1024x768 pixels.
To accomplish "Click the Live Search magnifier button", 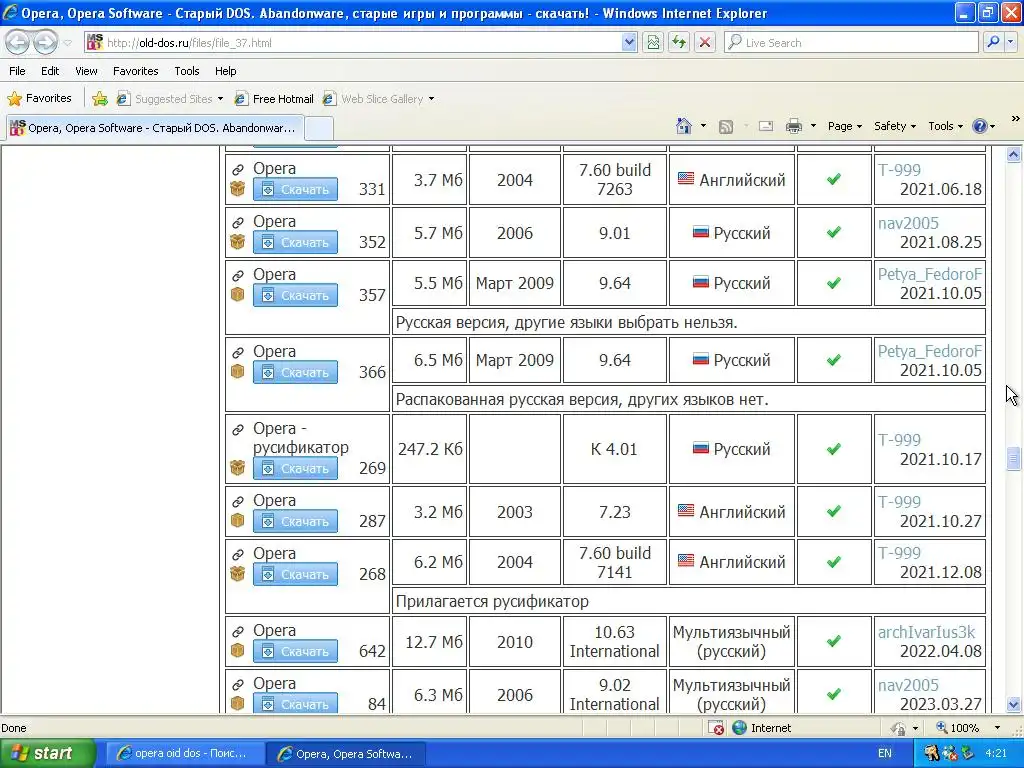I will (993, 42).
